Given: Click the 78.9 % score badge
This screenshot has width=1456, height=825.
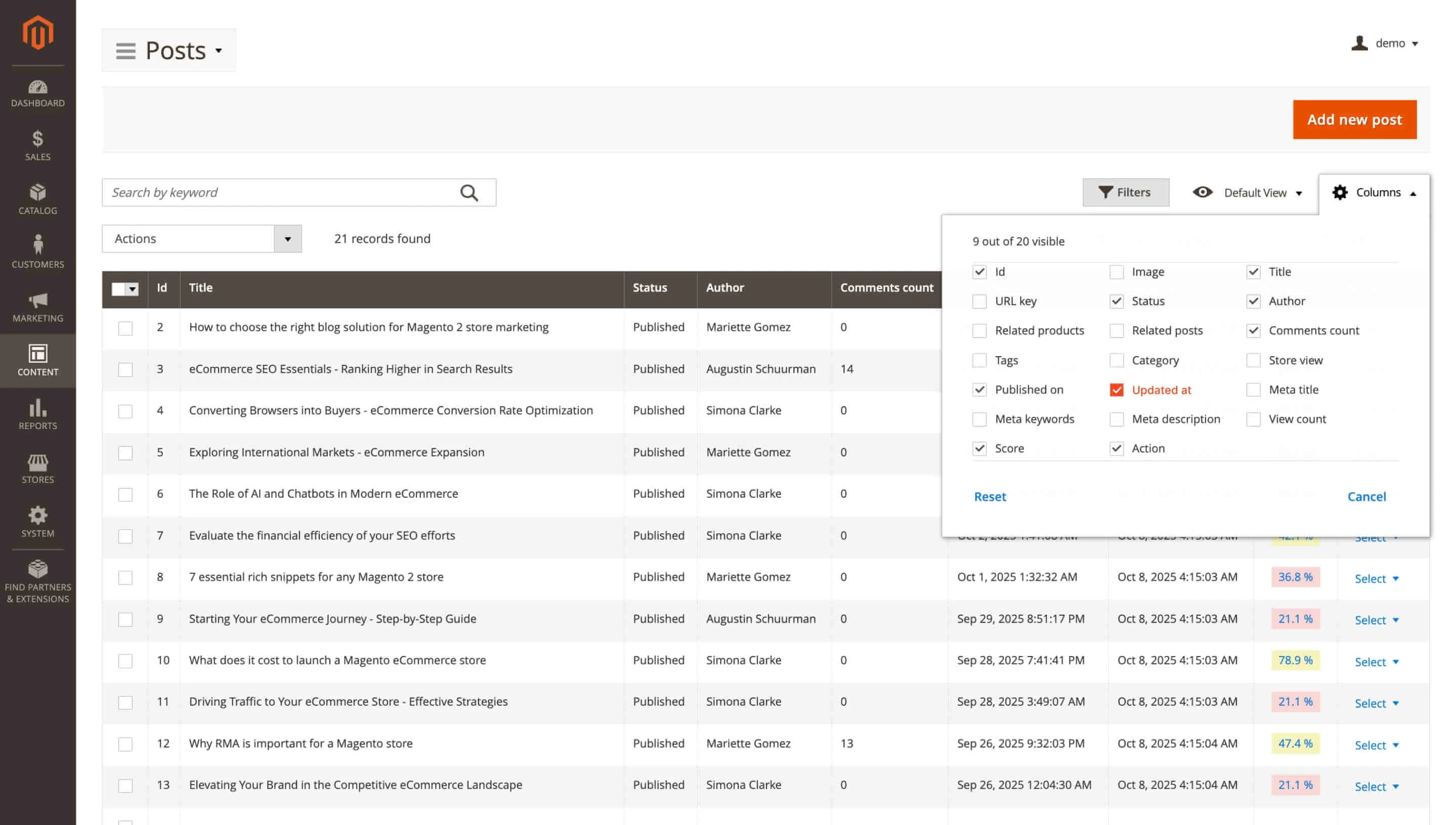Looking at the screenshot, I should click(1295, 660).
